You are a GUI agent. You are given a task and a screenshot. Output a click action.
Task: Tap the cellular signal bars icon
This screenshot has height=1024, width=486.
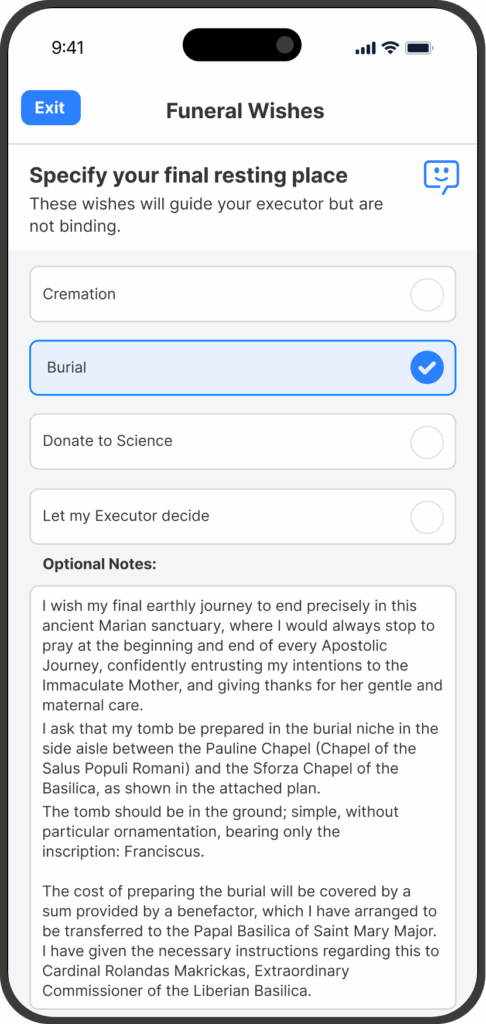click(x=366, y=48)
